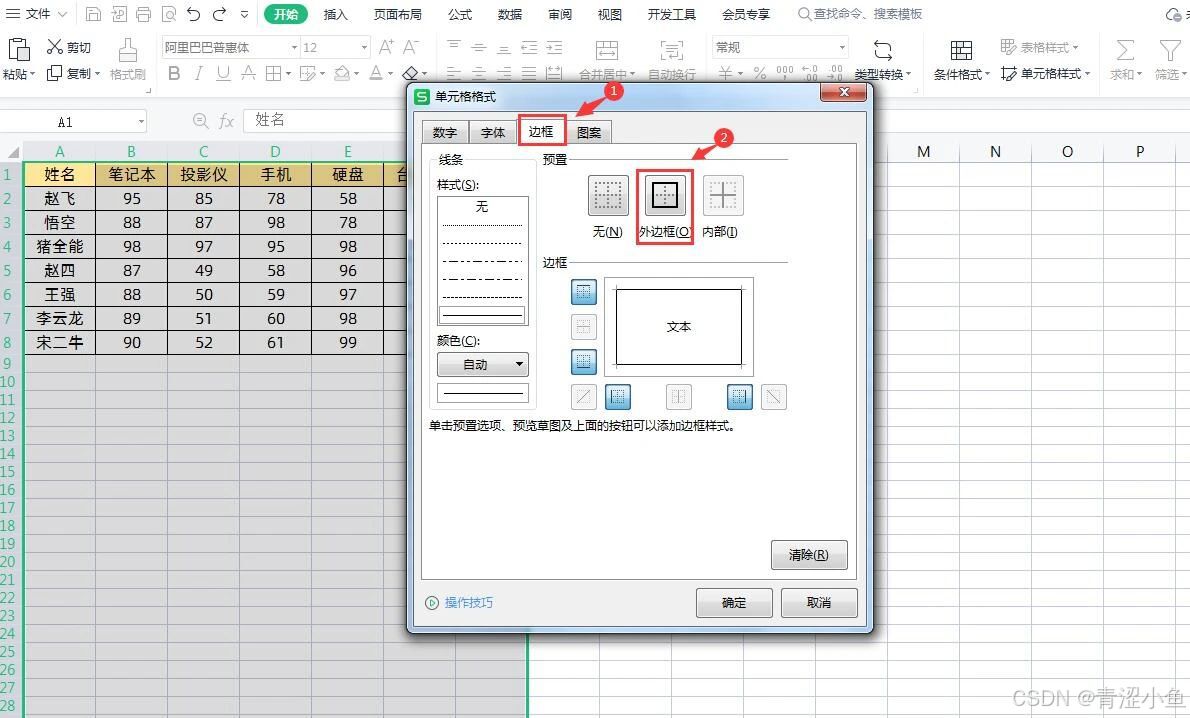Toggle the inside vertical border button
Screen dimensions: 1190x718
coord(678,396)
